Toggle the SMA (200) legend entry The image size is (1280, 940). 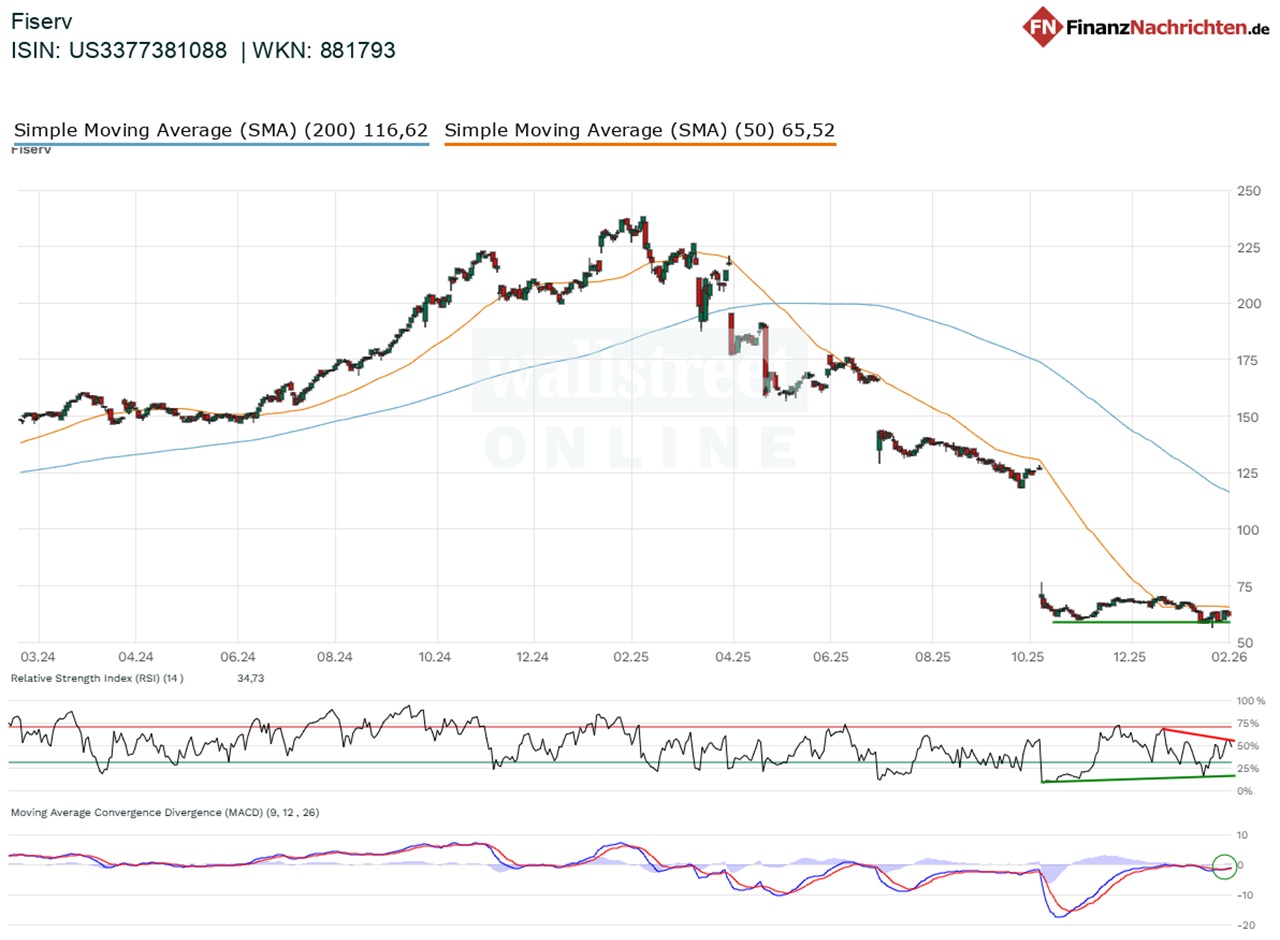[221, 130]
